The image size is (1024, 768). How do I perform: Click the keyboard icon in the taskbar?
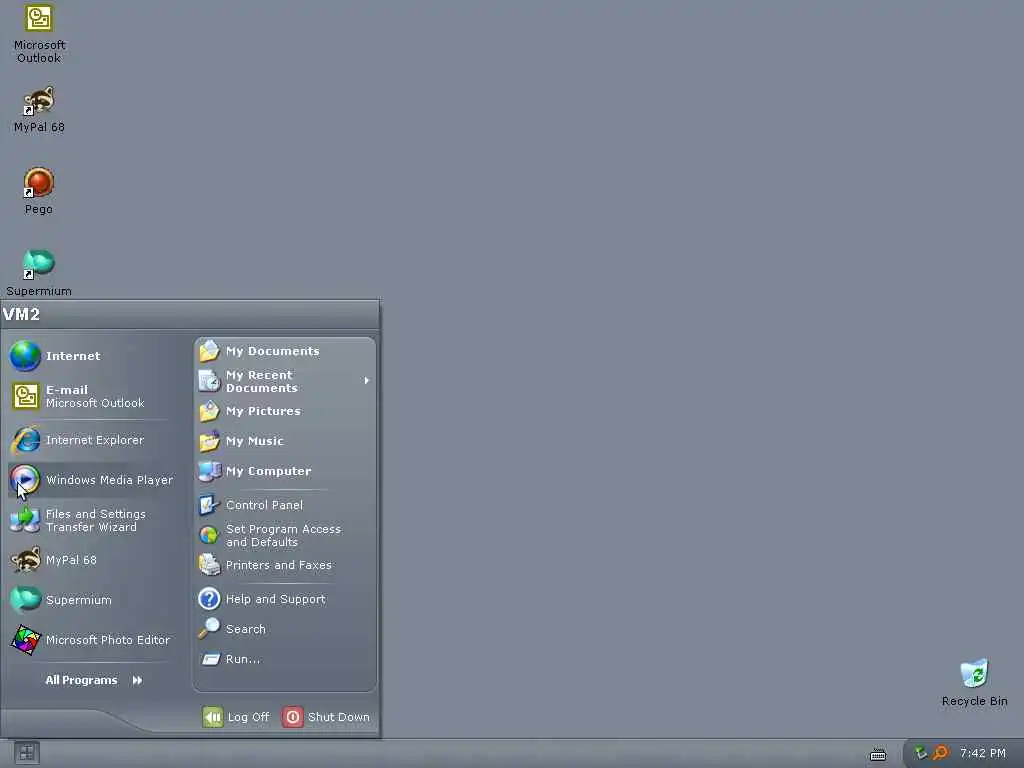tap(878, 754)
